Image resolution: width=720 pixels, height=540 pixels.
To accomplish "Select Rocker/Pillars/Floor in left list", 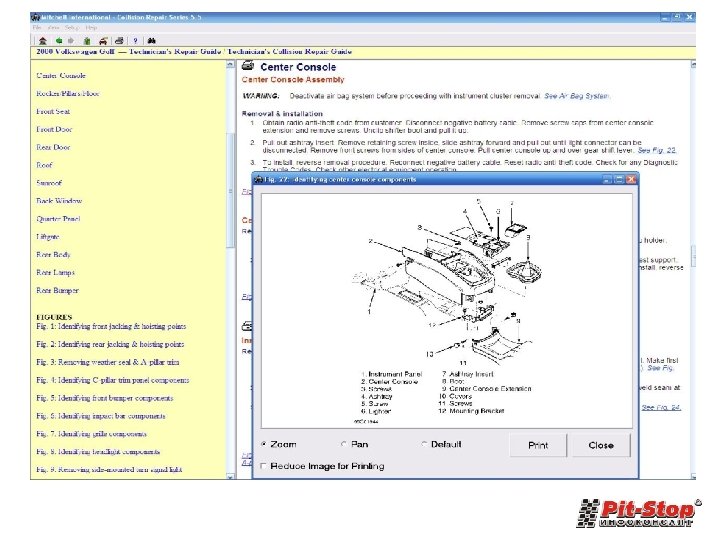I will [x=68, y=93].
